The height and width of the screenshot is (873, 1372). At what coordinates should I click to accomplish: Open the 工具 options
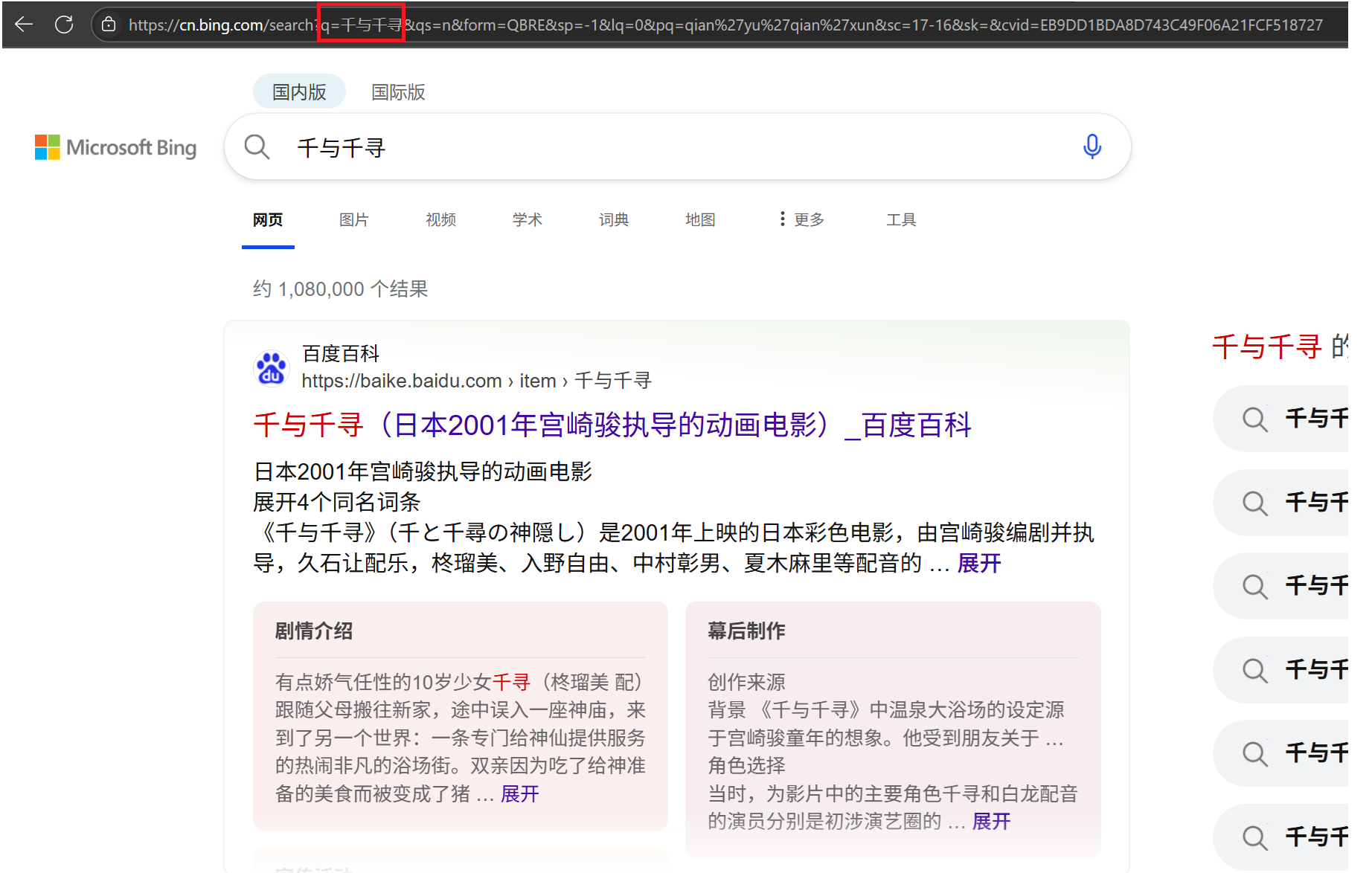[901, 219]
